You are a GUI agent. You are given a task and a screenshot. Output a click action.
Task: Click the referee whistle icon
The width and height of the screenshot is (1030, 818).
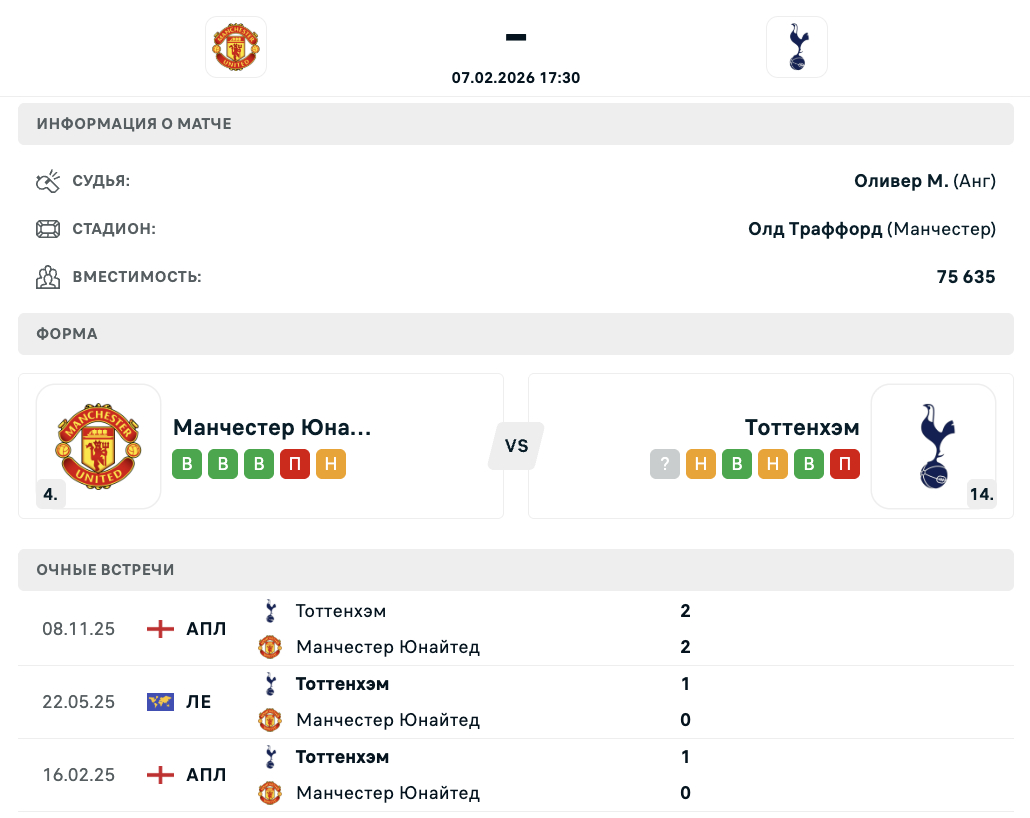(x=48, y=181)
